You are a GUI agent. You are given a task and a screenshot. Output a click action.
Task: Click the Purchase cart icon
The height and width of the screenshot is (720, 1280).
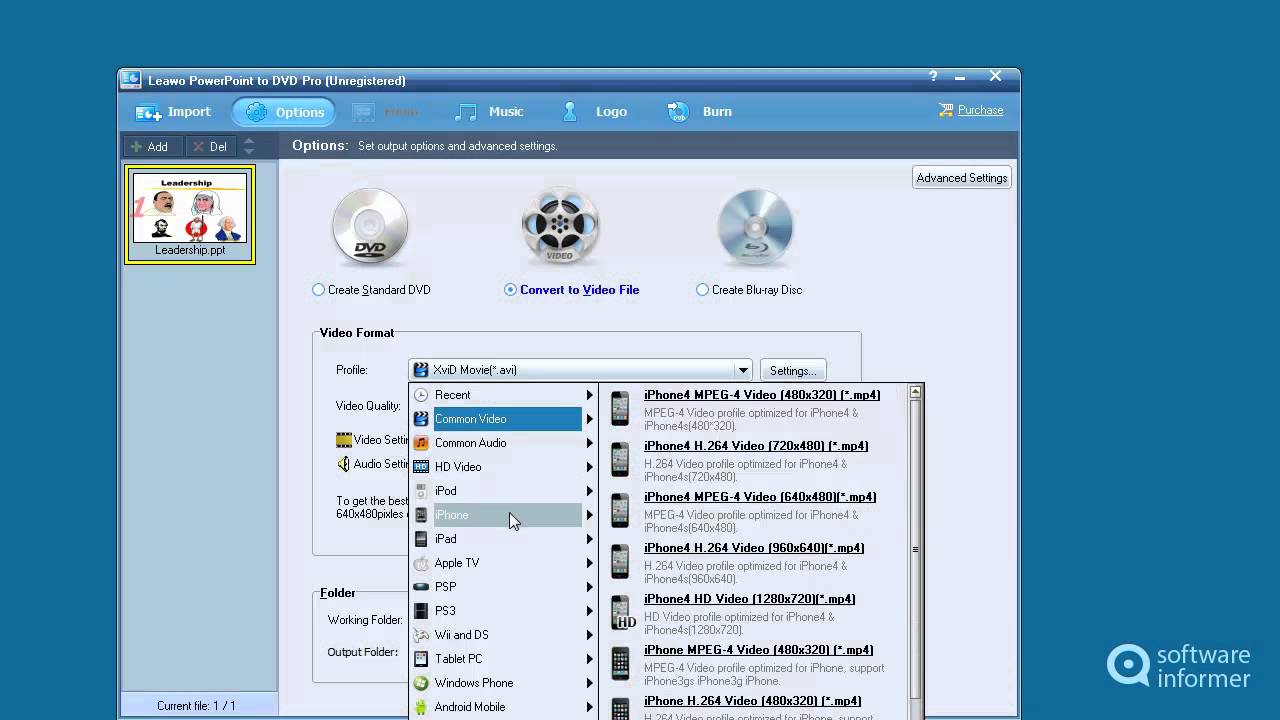coord(946,110)
